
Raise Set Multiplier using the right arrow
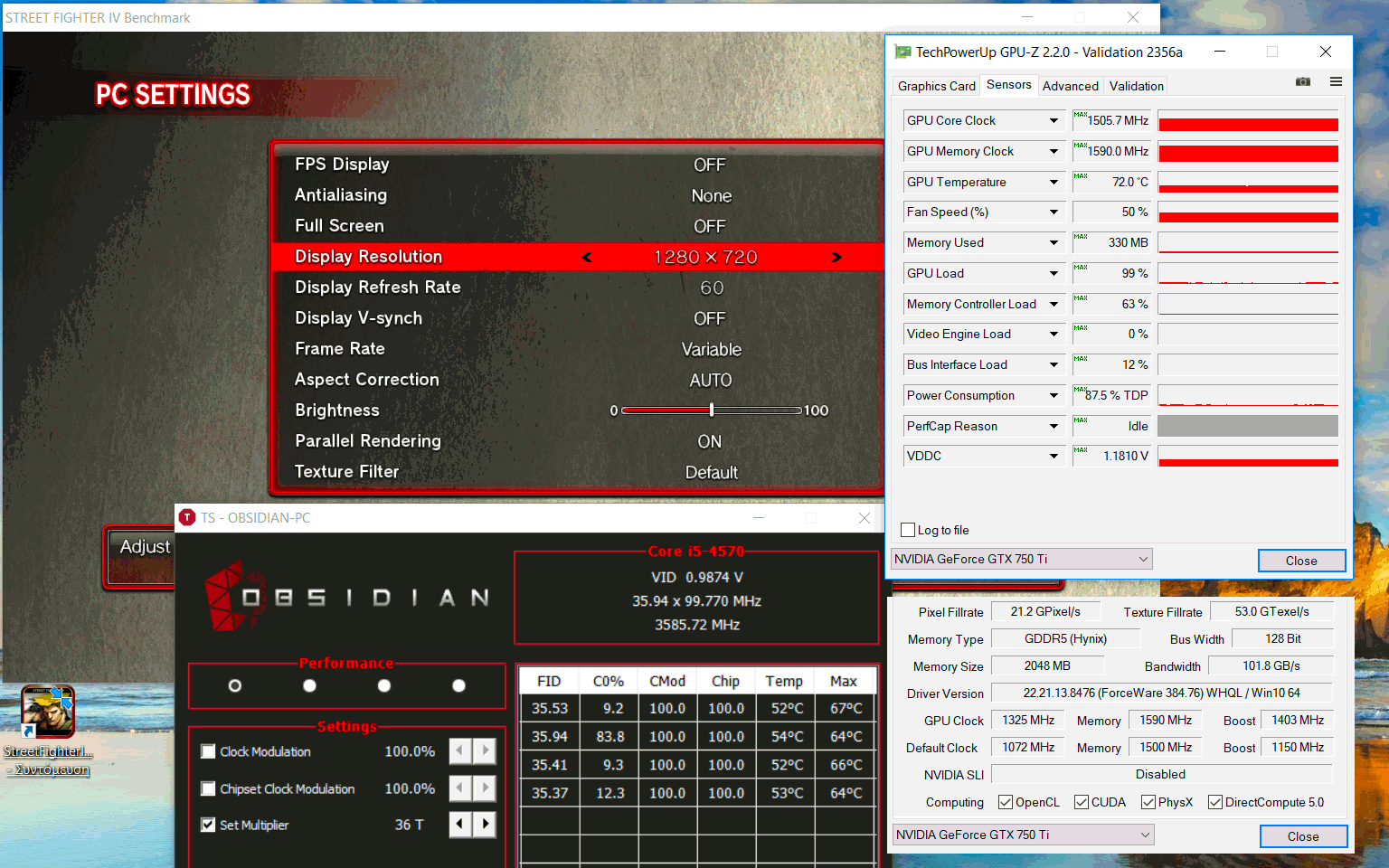(x=486, y=825)
